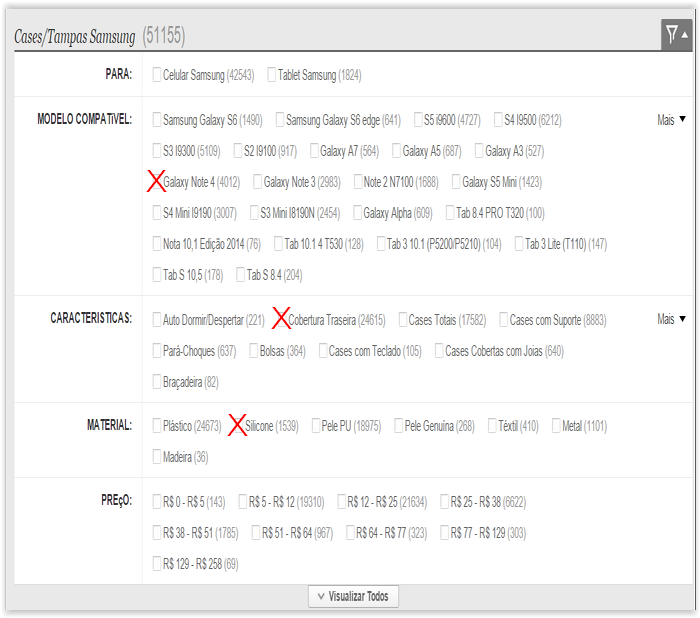The width and height of the screenshot is (700, 618).
Task: Check price range R$ 129 - R$ 258
Action: coord(157,564)
